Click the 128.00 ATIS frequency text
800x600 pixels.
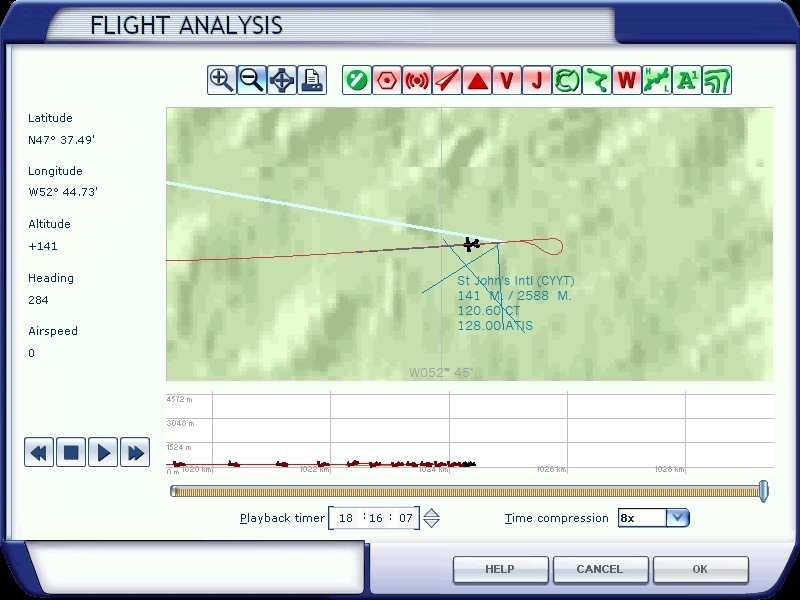tap(495, 326)
